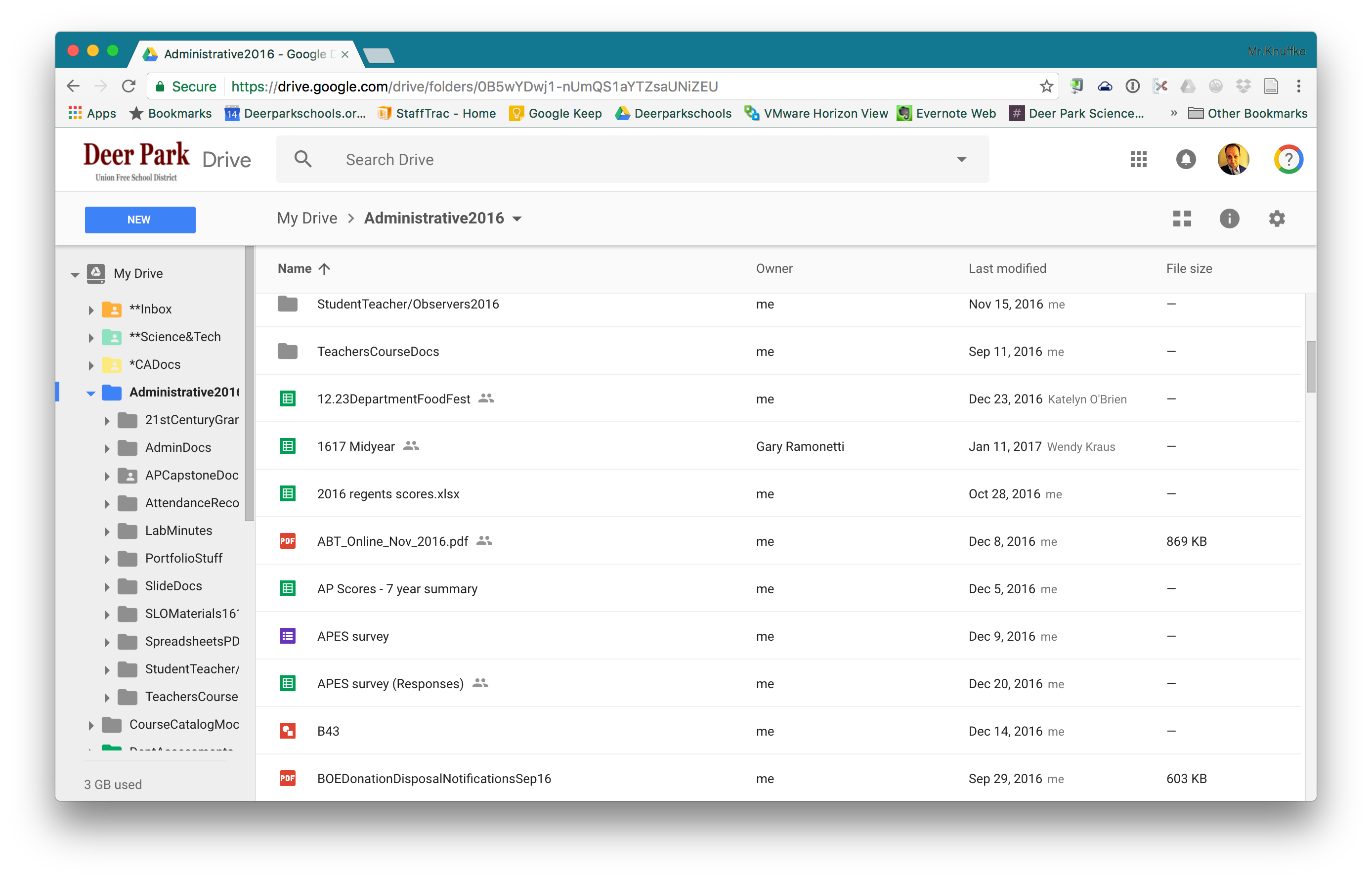Open the Google apps launcher grid
Image resolution: width=1372 pixels, height=880 pixels.
pos(1138,159)
